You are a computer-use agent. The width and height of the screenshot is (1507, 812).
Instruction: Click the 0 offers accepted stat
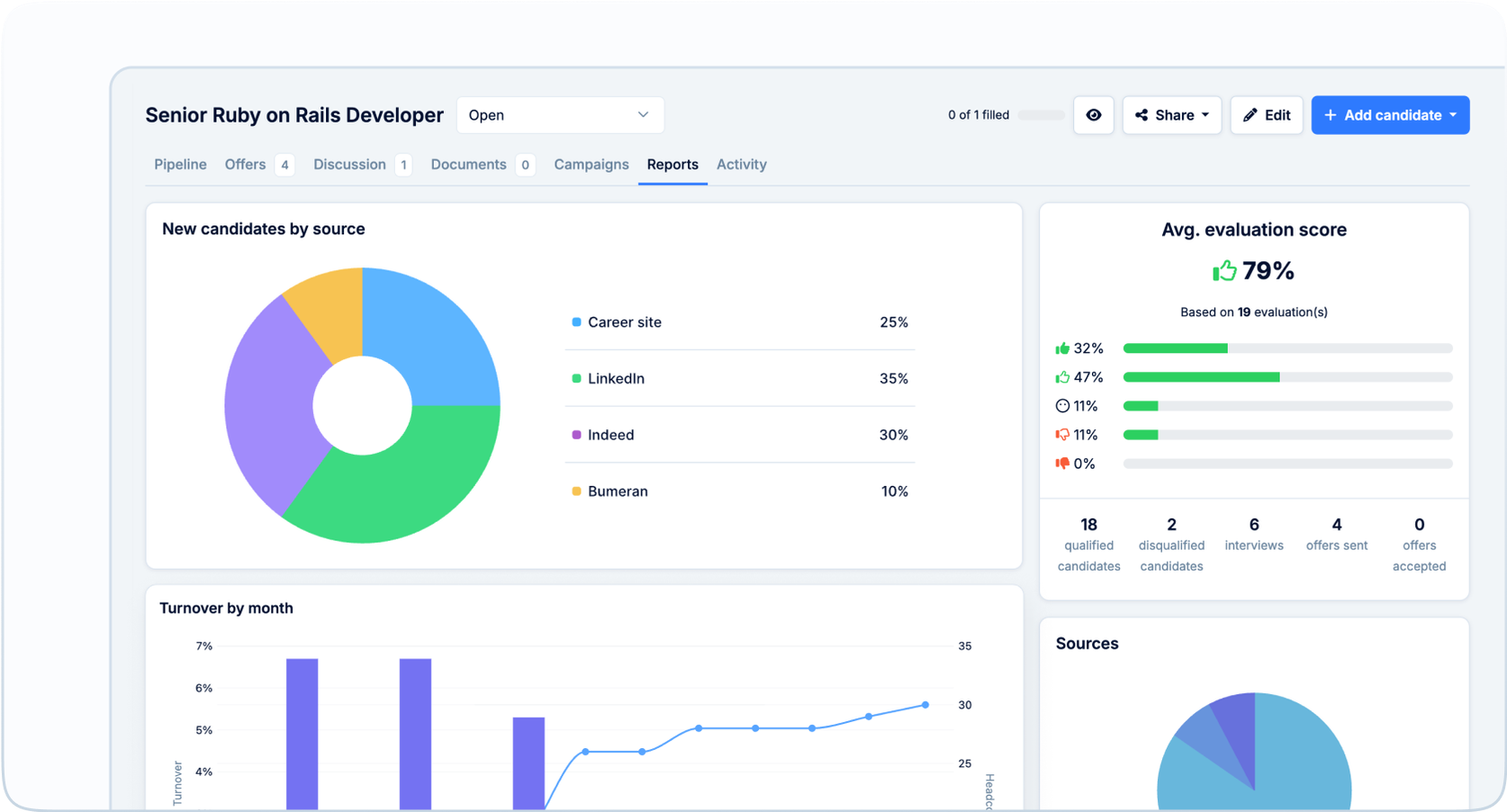pyautogui.click(x=1420, y=545)
